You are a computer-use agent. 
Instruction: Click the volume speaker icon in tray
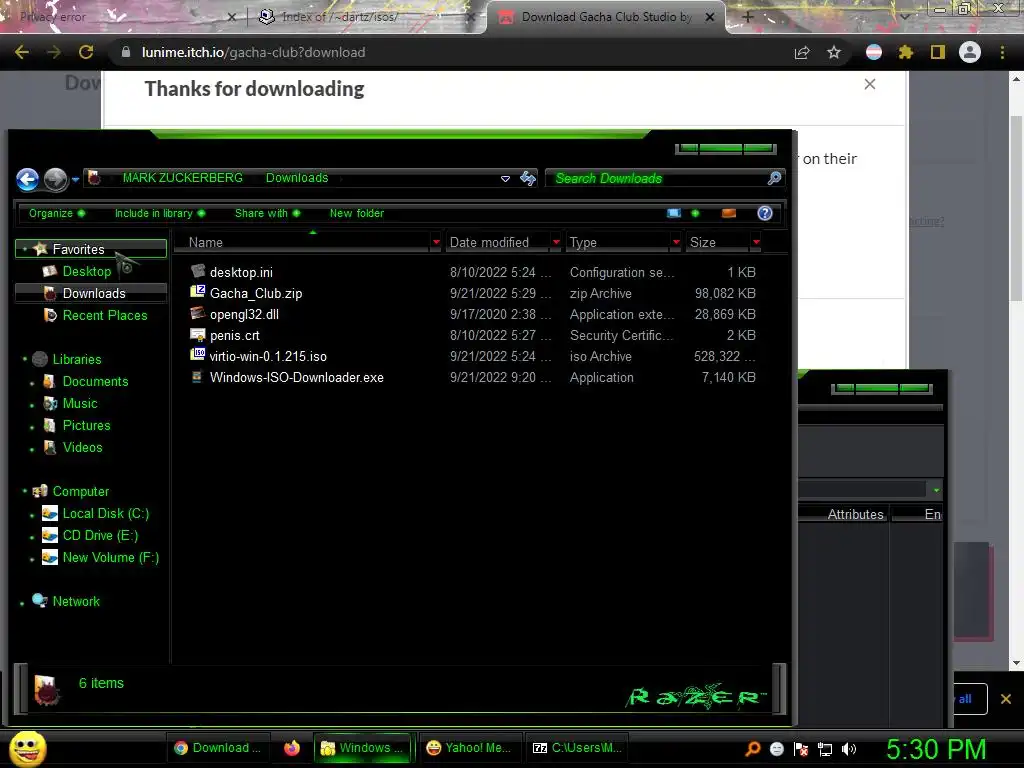[x=848, y=749]
